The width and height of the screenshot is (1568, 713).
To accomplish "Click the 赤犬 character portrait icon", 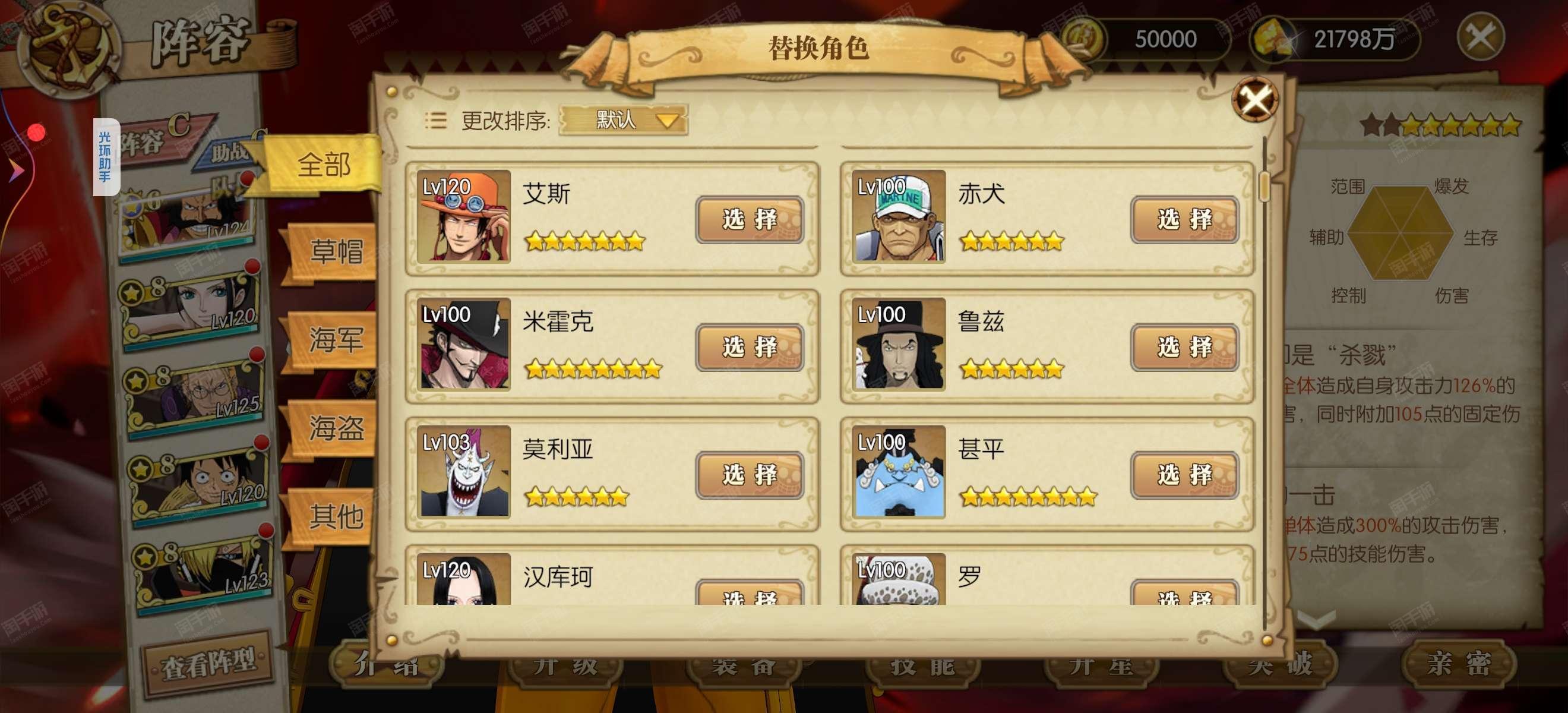I will pos(899,217).
